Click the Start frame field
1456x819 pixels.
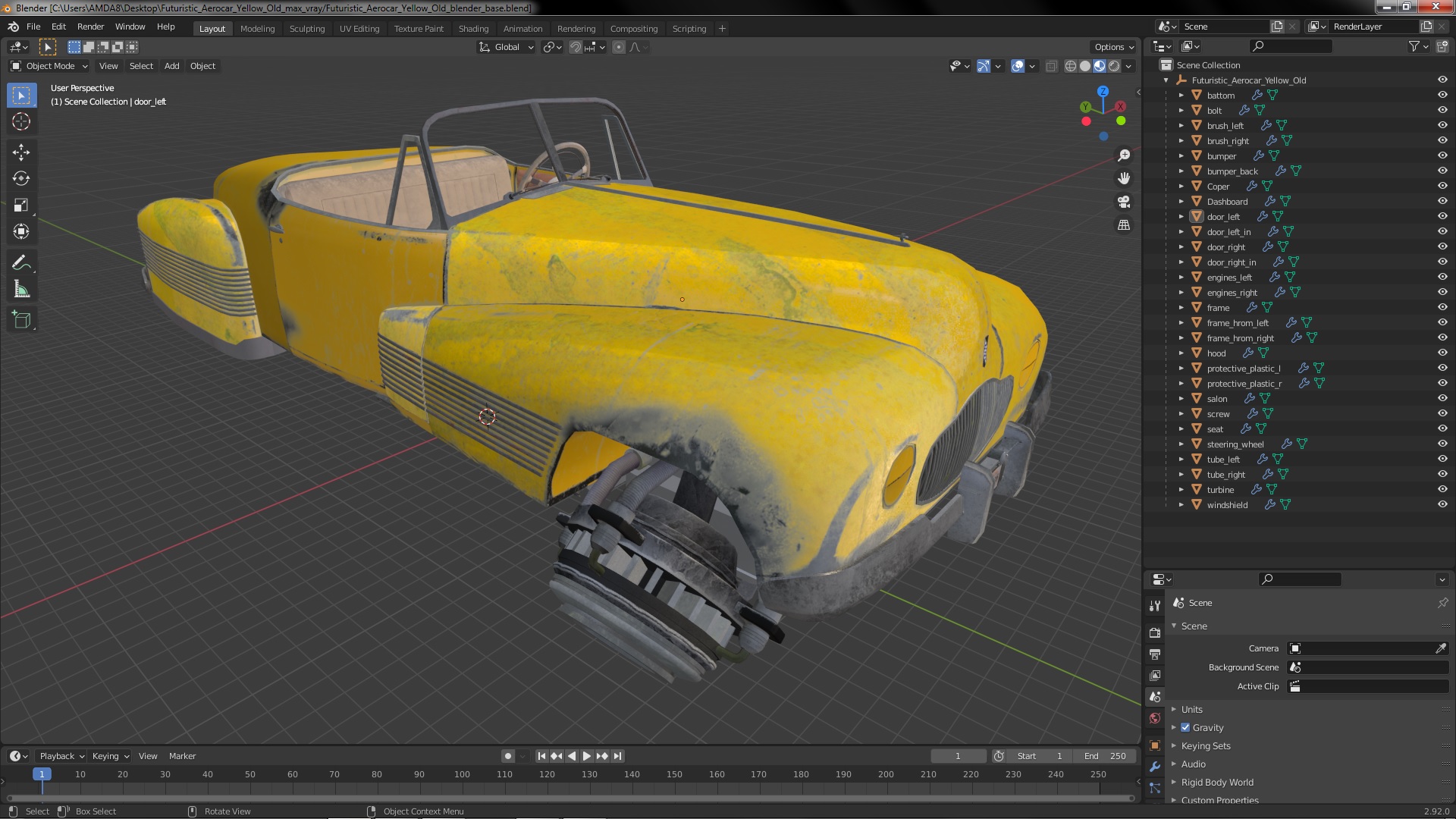tap(1041, 756)
